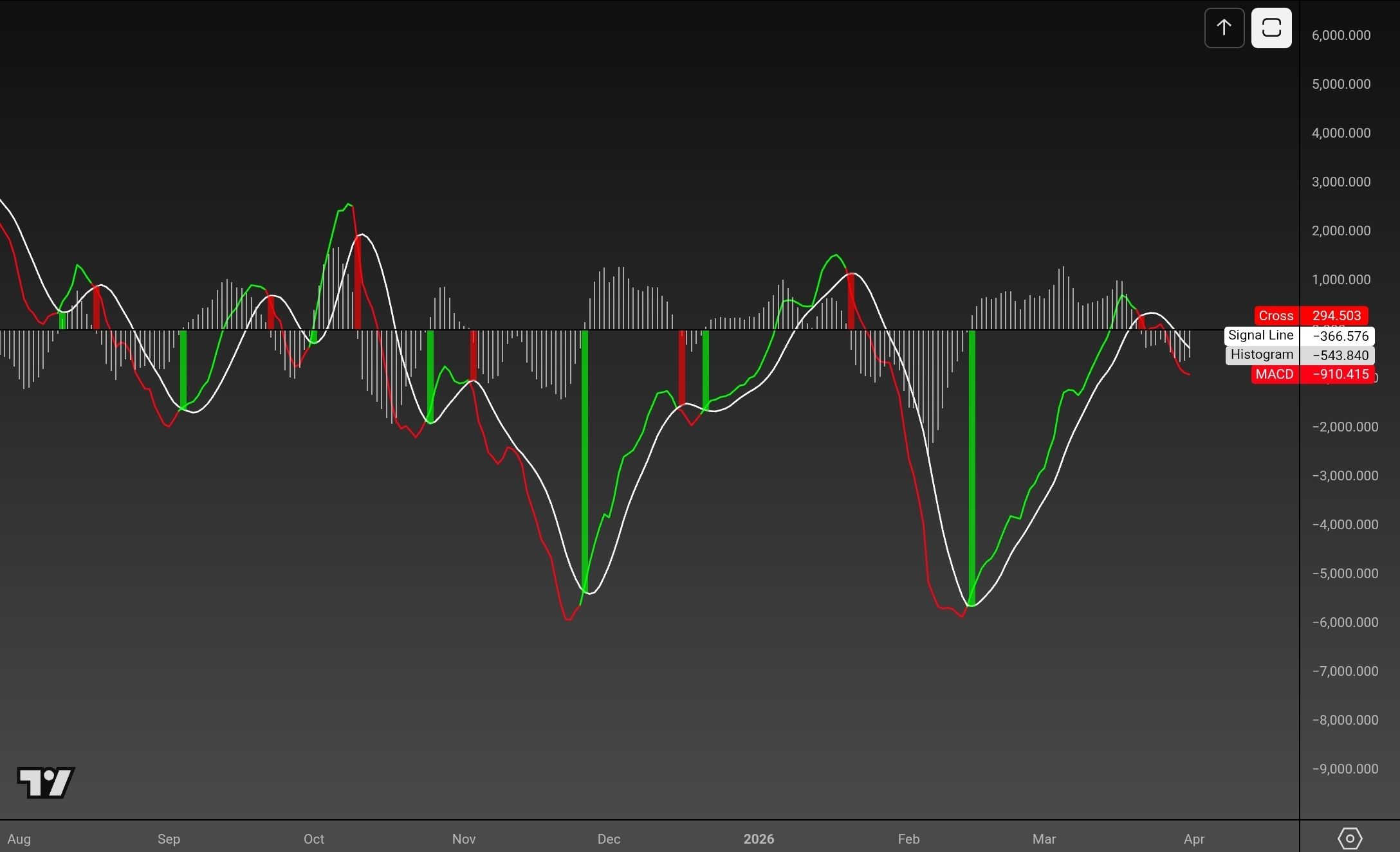Click the green cross bar in mid February
The width and height of the screenshot is (1400, 852).
[x=972, y=467]
